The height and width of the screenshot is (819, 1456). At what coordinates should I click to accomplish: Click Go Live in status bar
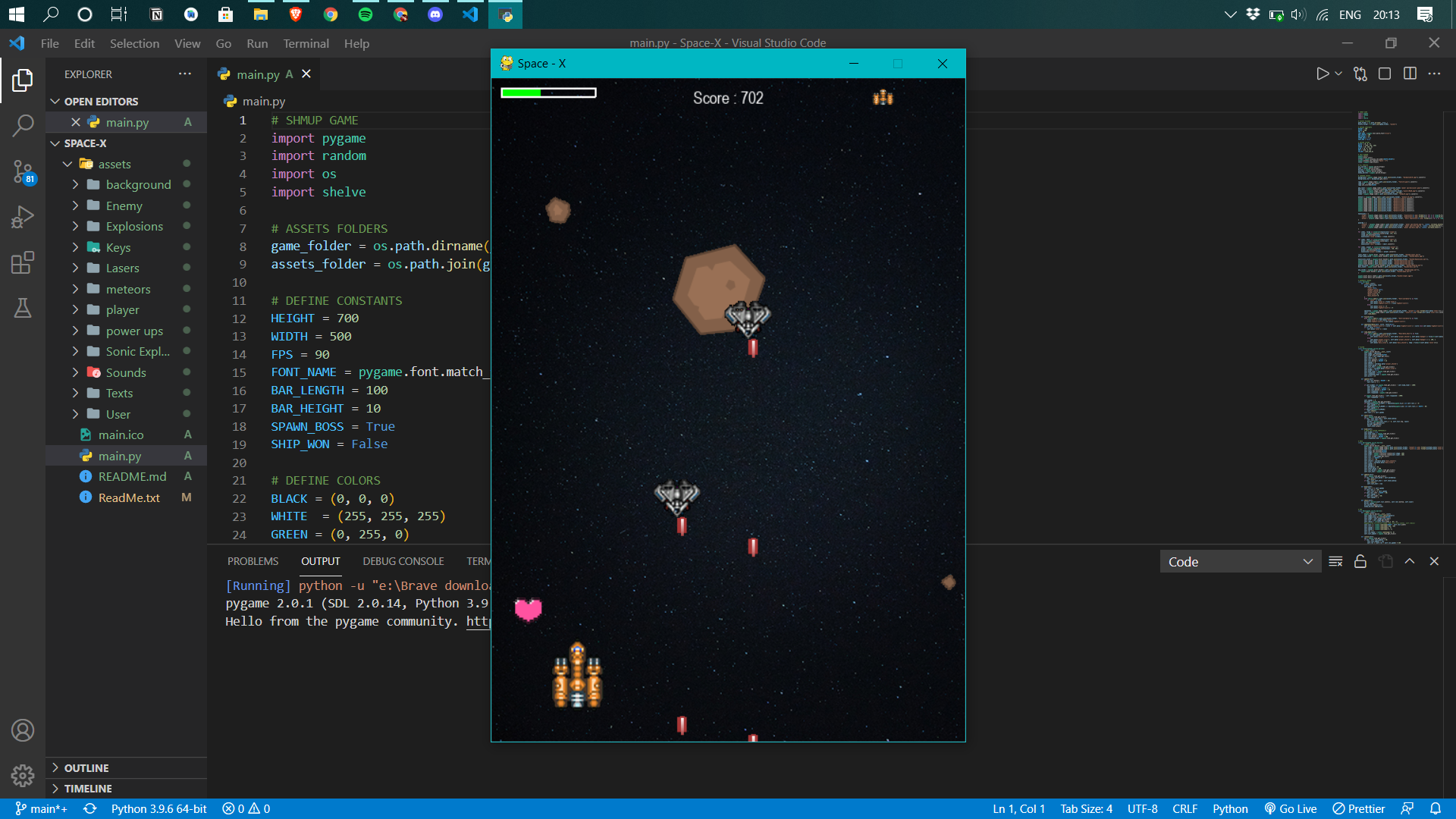click(x=1291, y=809)
